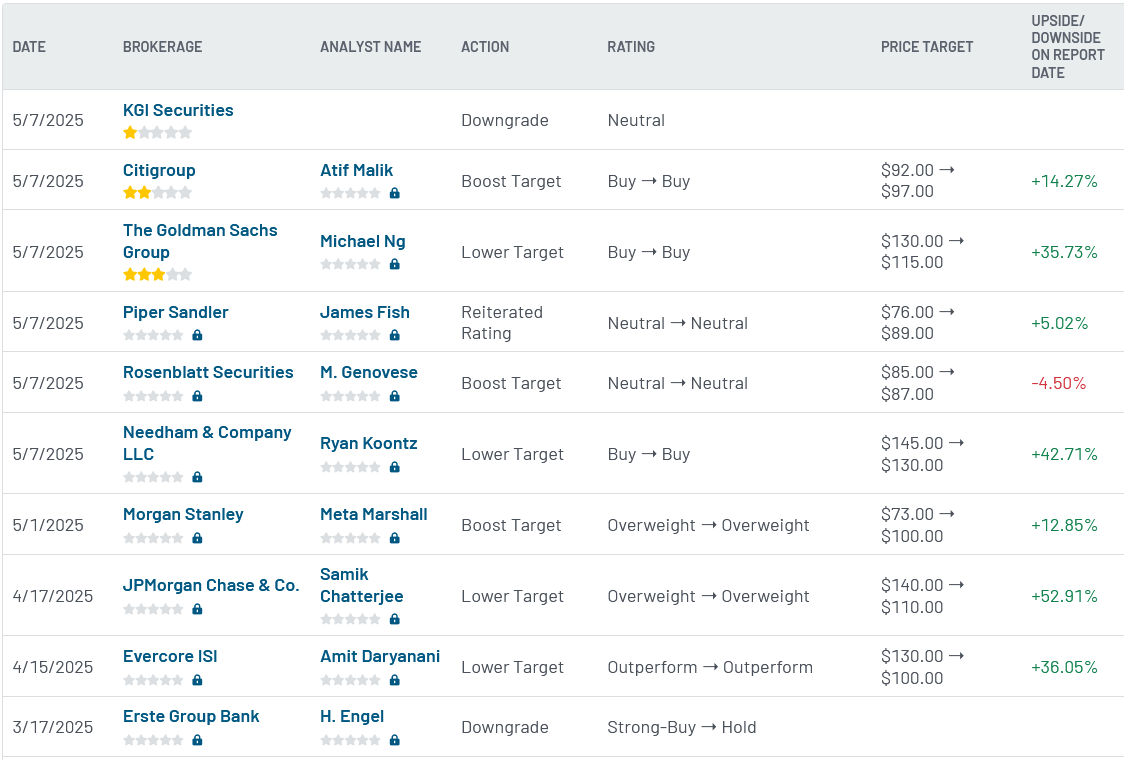Click the ACTION column header

[485, 47]
